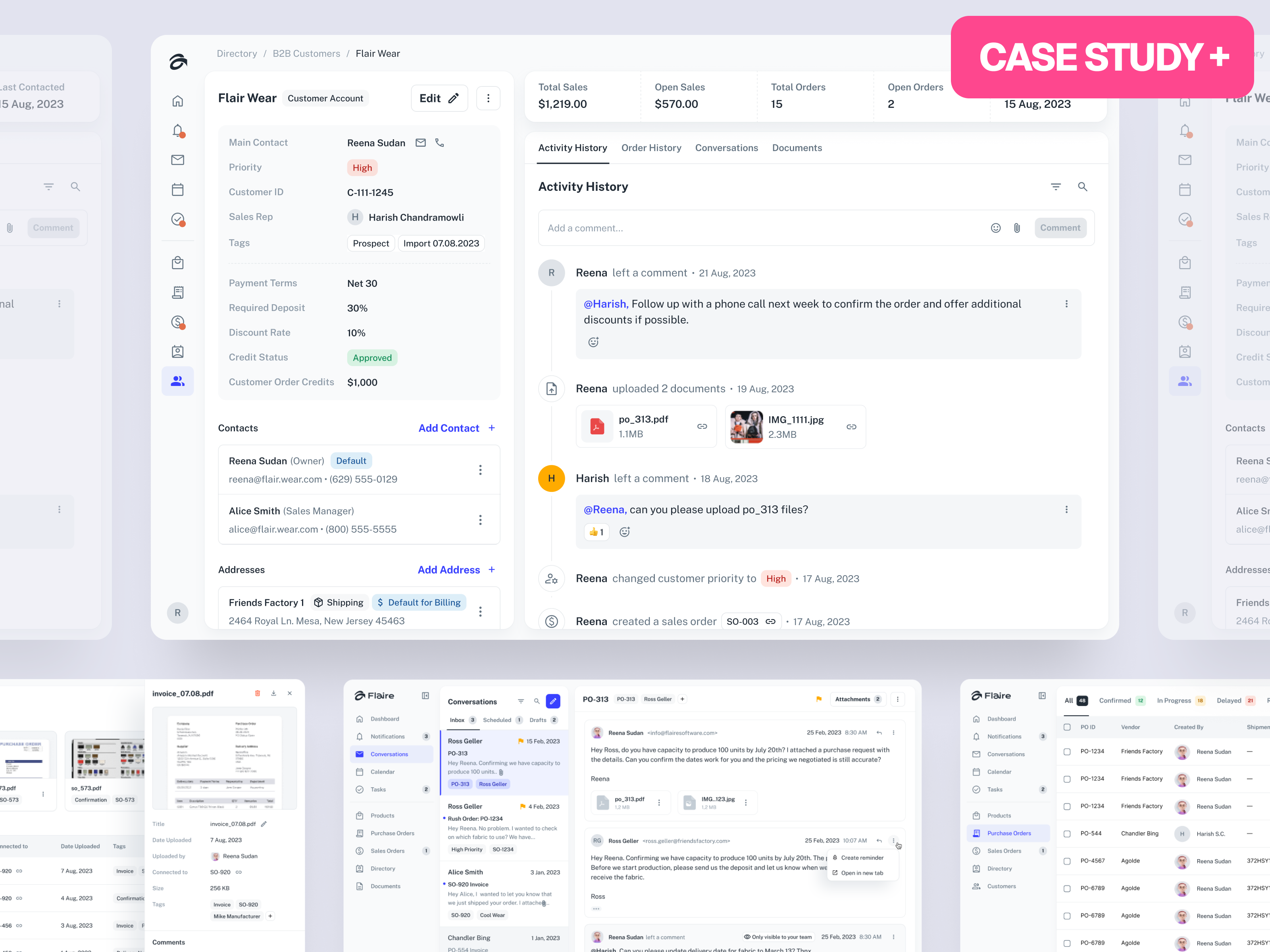Copy link icon on IMG_1111.jpg card
This screenshot has height=952, width=1270.
click(851, 427)
